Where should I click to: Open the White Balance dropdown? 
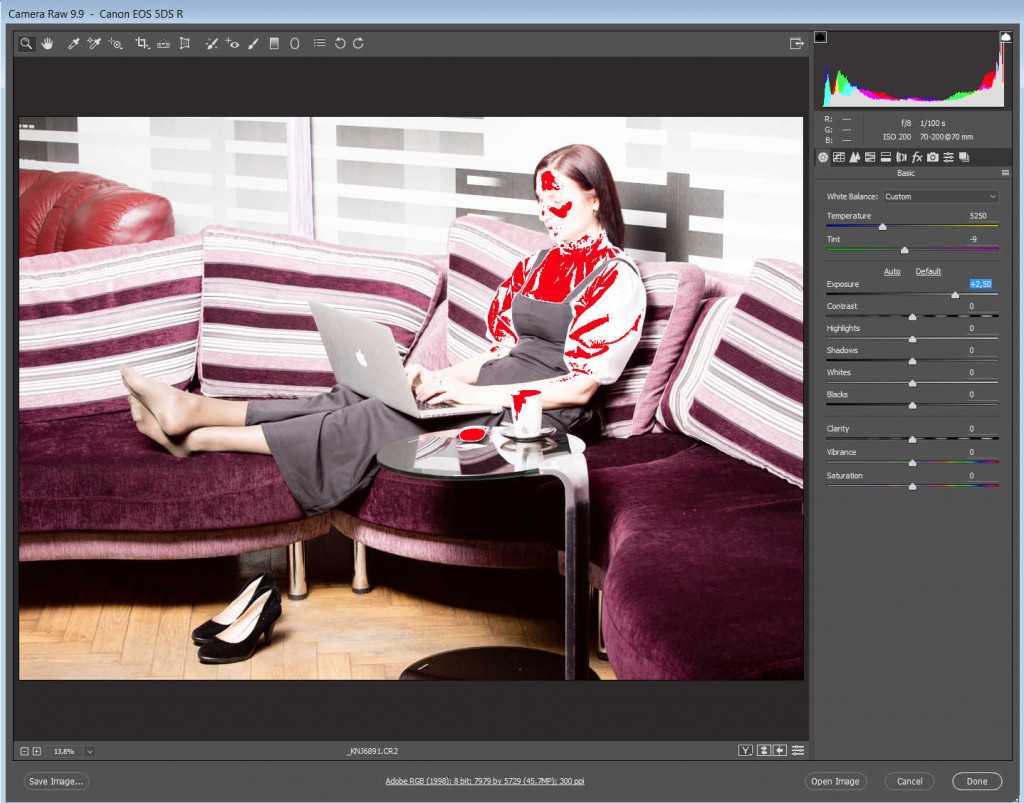(940, 196)
